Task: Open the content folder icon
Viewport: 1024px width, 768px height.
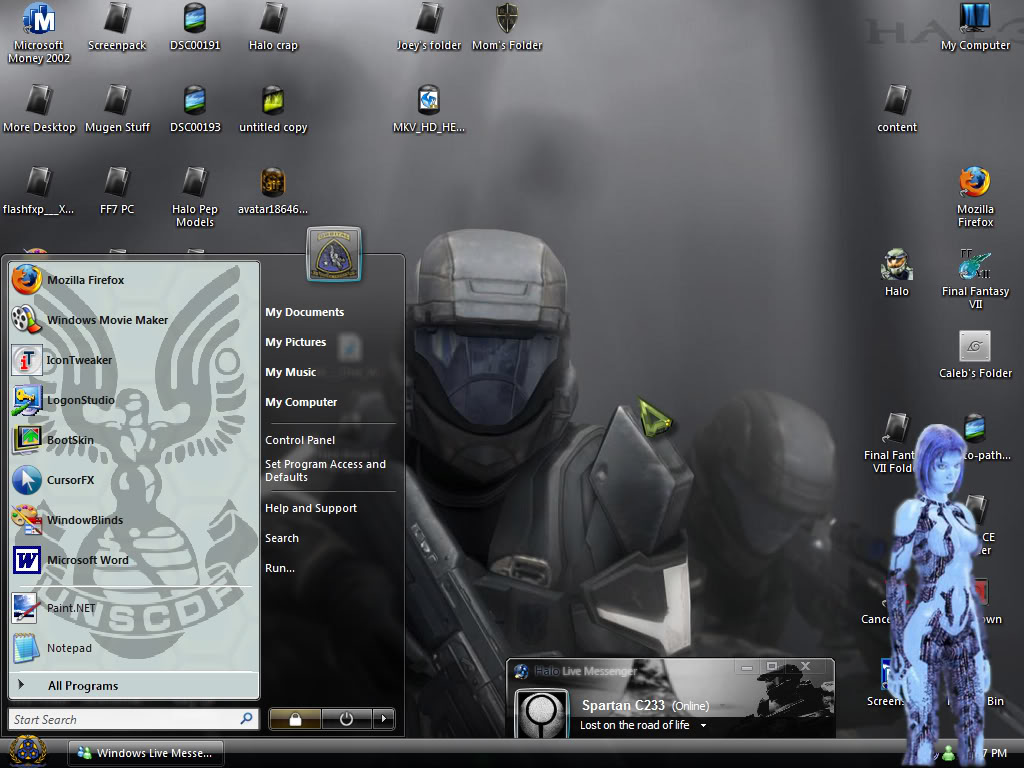Action: 897,109
